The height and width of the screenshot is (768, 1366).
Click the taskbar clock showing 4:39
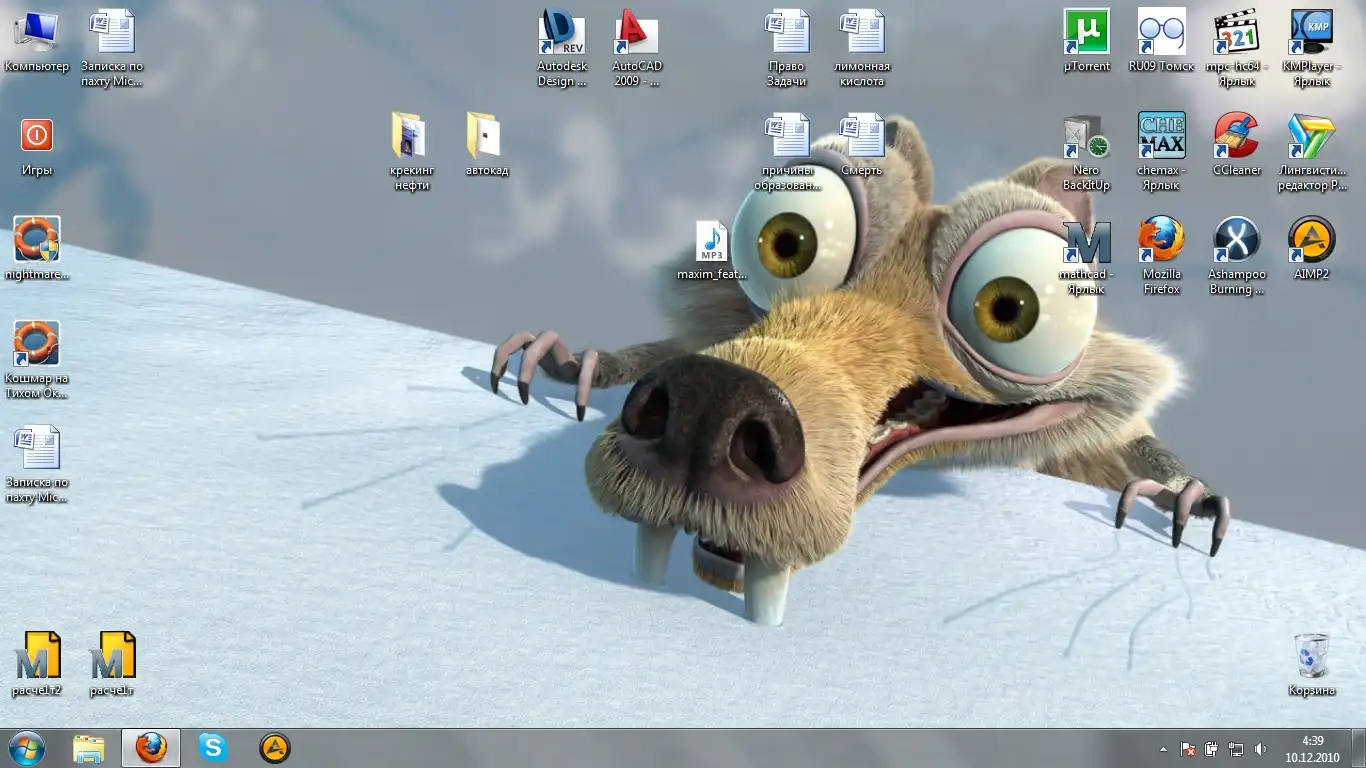point(1312,748)
